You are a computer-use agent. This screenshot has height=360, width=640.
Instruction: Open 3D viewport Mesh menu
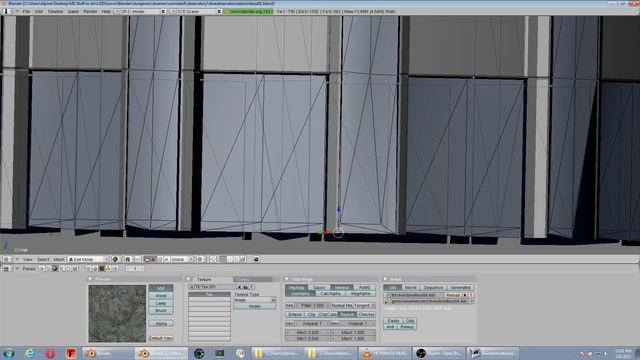tap(59, 259)
